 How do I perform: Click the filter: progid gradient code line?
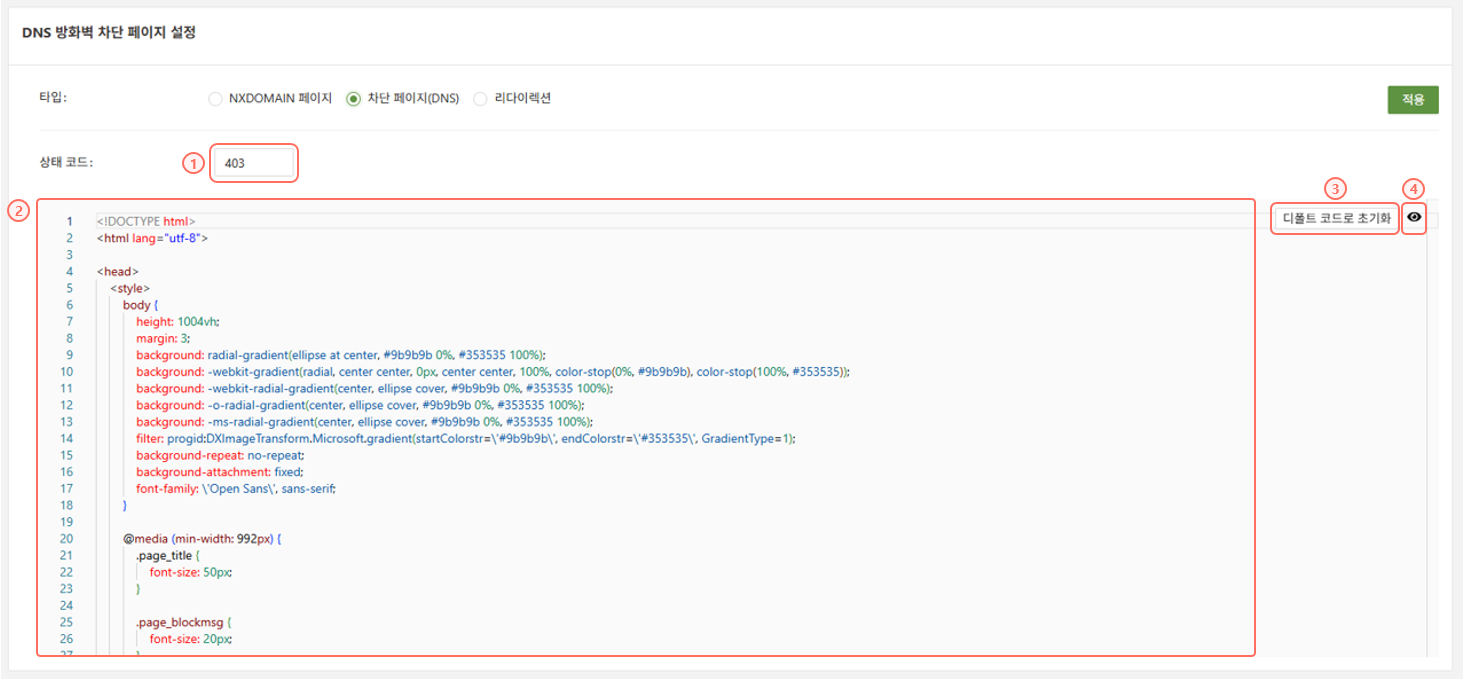pyautogui.click(x=465, y=438)
